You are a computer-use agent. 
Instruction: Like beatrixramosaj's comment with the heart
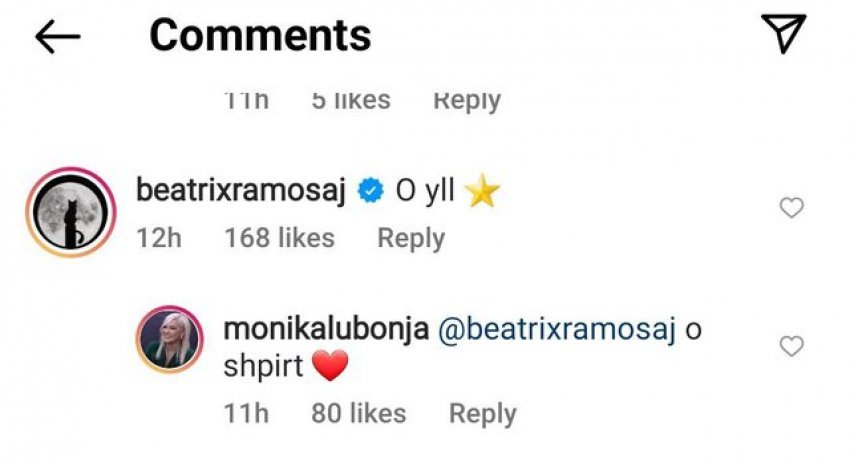[x=791, y=208]
